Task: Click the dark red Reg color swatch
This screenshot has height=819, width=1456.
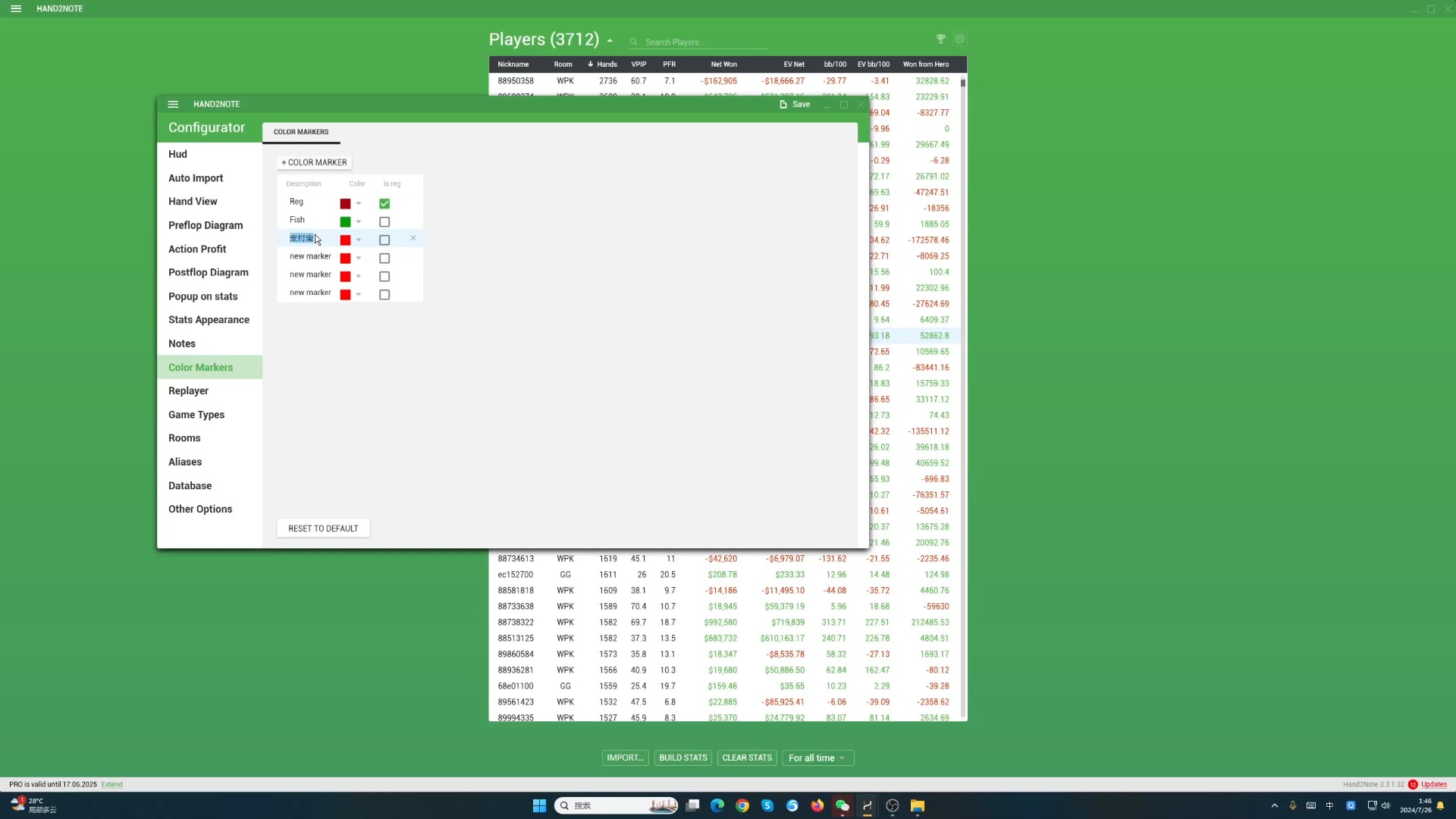Action: point(345,204)
